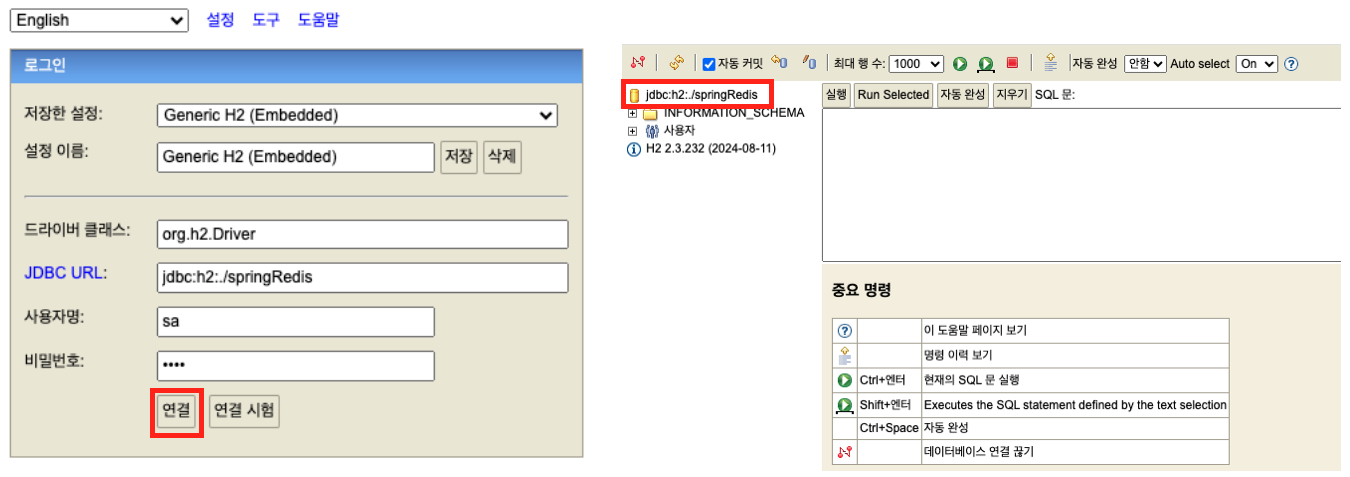Open the 자동 완성 안함 dropdown
This screenshot has height=477, width=1350.
[x=1146, y=63]
